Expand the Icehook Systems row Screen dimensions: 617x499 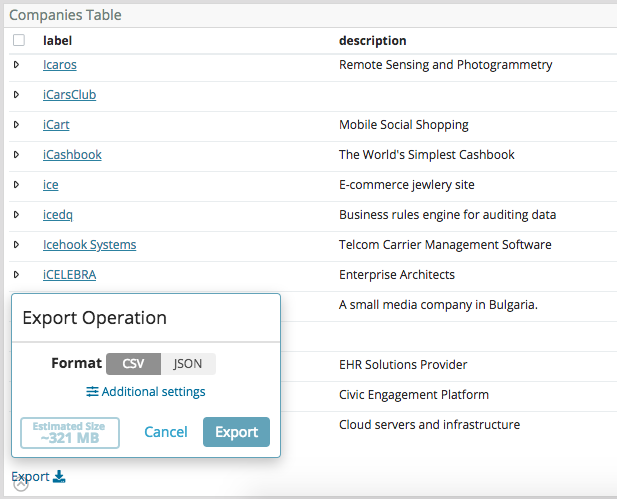17,245
